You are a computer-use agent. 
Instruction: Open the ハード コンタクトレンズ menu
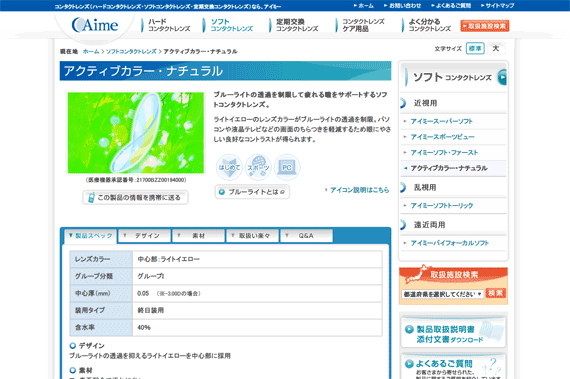click(x=166, y=25)
